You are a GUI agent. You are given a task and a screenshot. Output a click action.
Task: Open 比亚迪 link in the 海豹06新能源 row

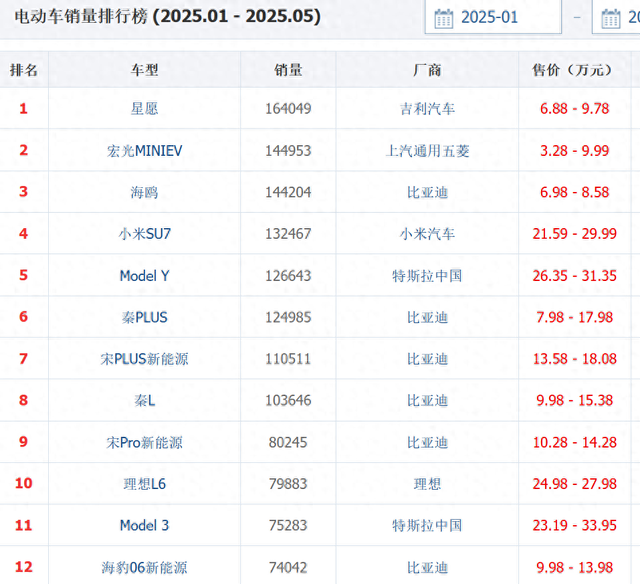[427, 568]
